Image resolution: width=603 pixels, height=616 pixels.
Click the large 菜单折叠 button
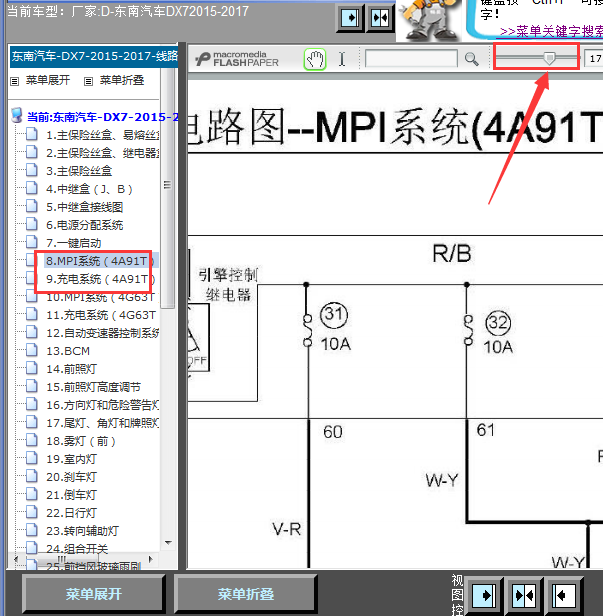point(246,594)
